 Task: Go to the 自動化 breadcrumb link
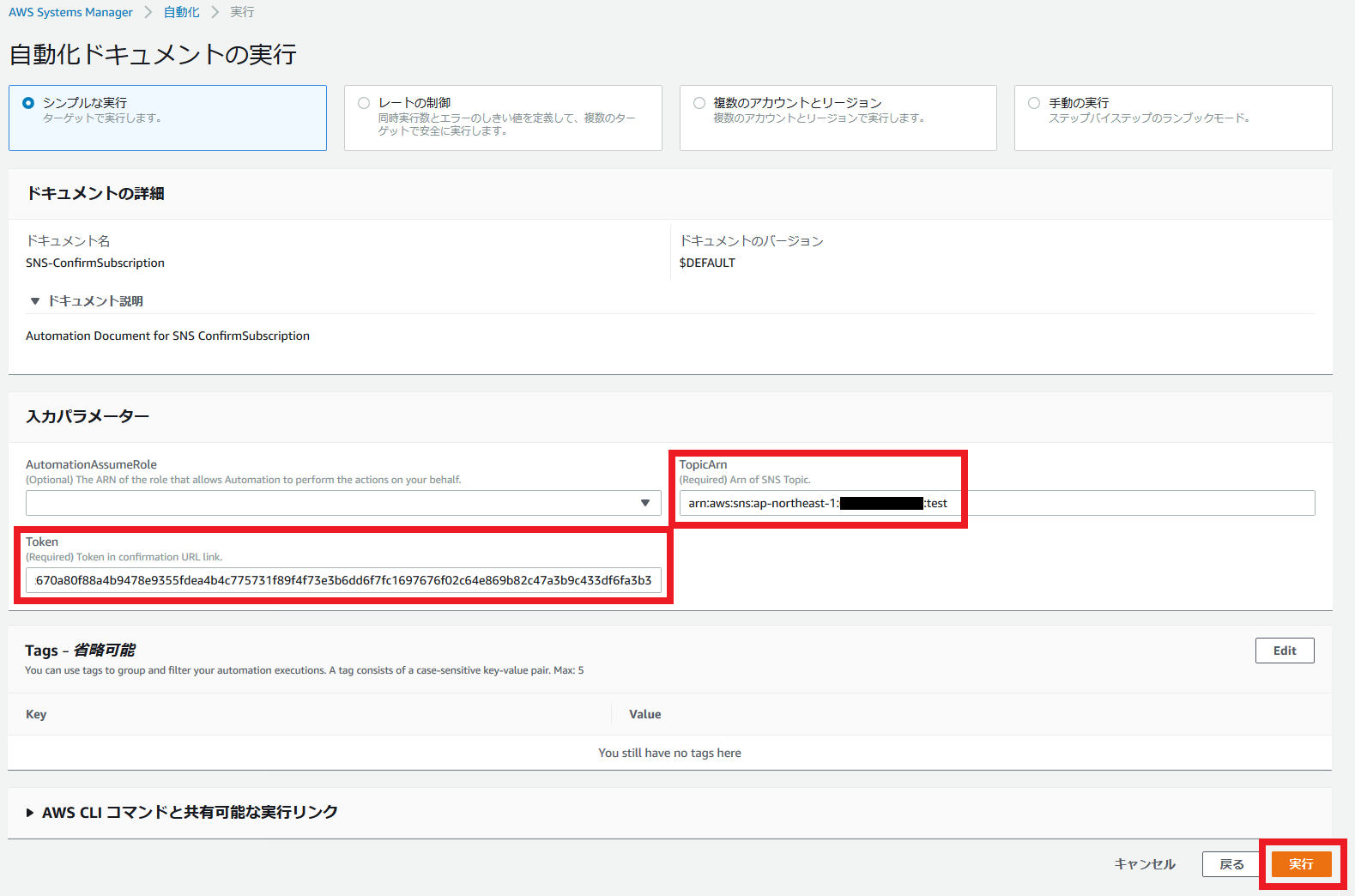tap(181, 12)
